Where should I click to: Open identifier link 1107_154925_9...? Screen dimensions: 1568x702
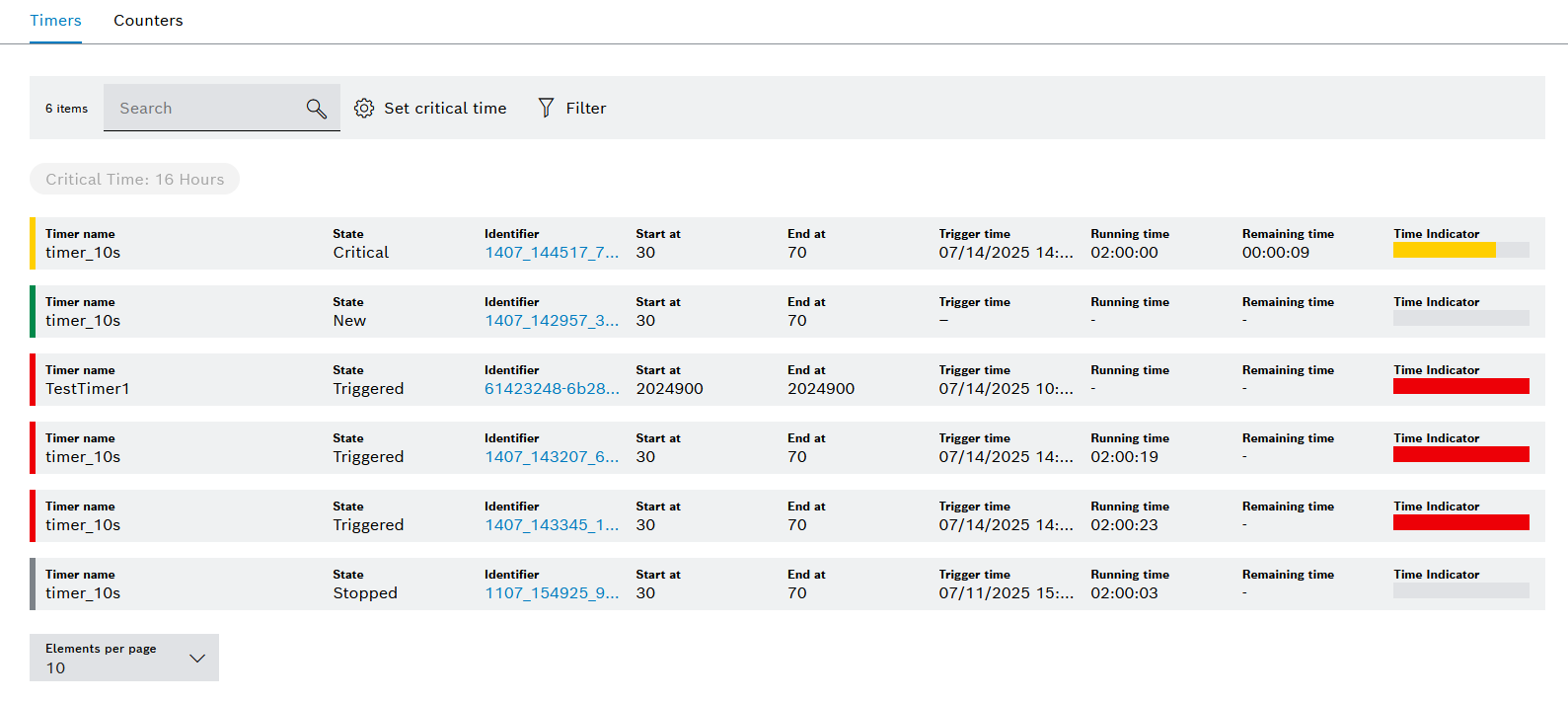pos(551,593)
